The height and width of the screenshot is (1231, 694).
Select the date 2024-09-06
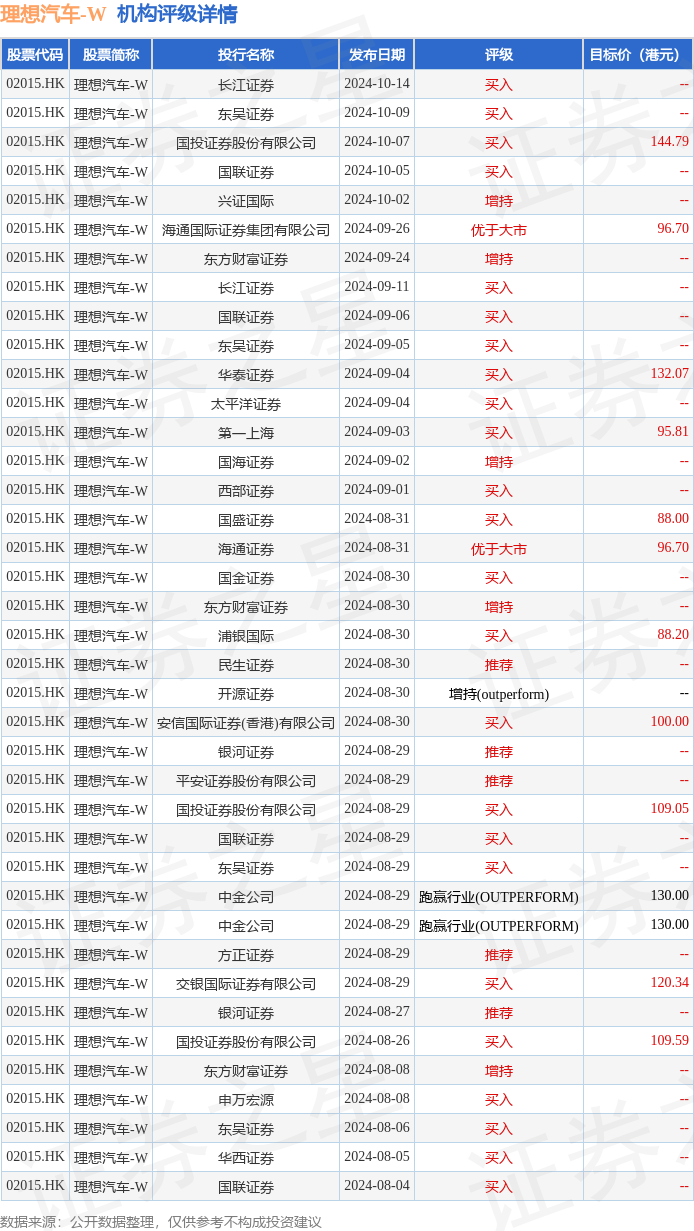tap(377, 316)
